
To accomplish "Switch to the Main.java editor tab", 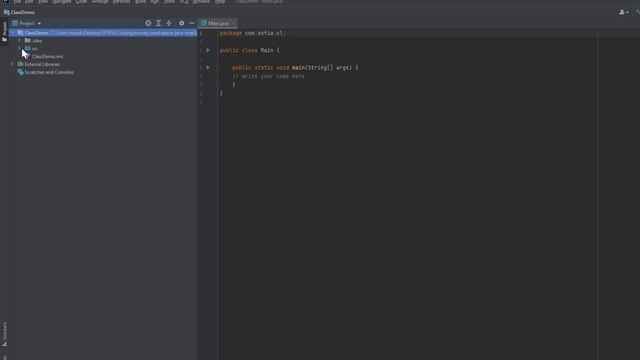I will tap(218, 23).
